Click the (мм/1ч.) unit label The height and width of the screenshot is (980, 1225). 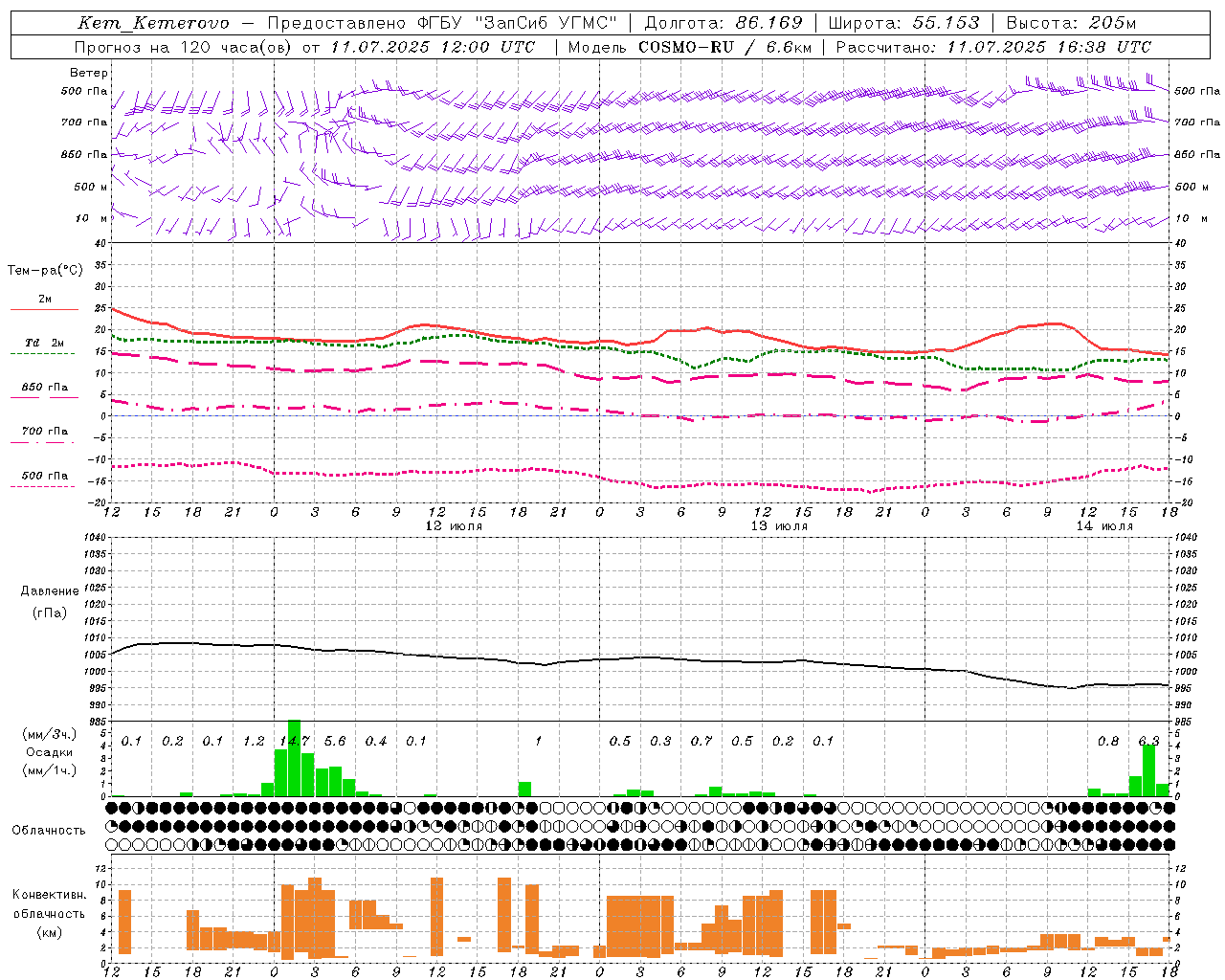pos(49,770)
